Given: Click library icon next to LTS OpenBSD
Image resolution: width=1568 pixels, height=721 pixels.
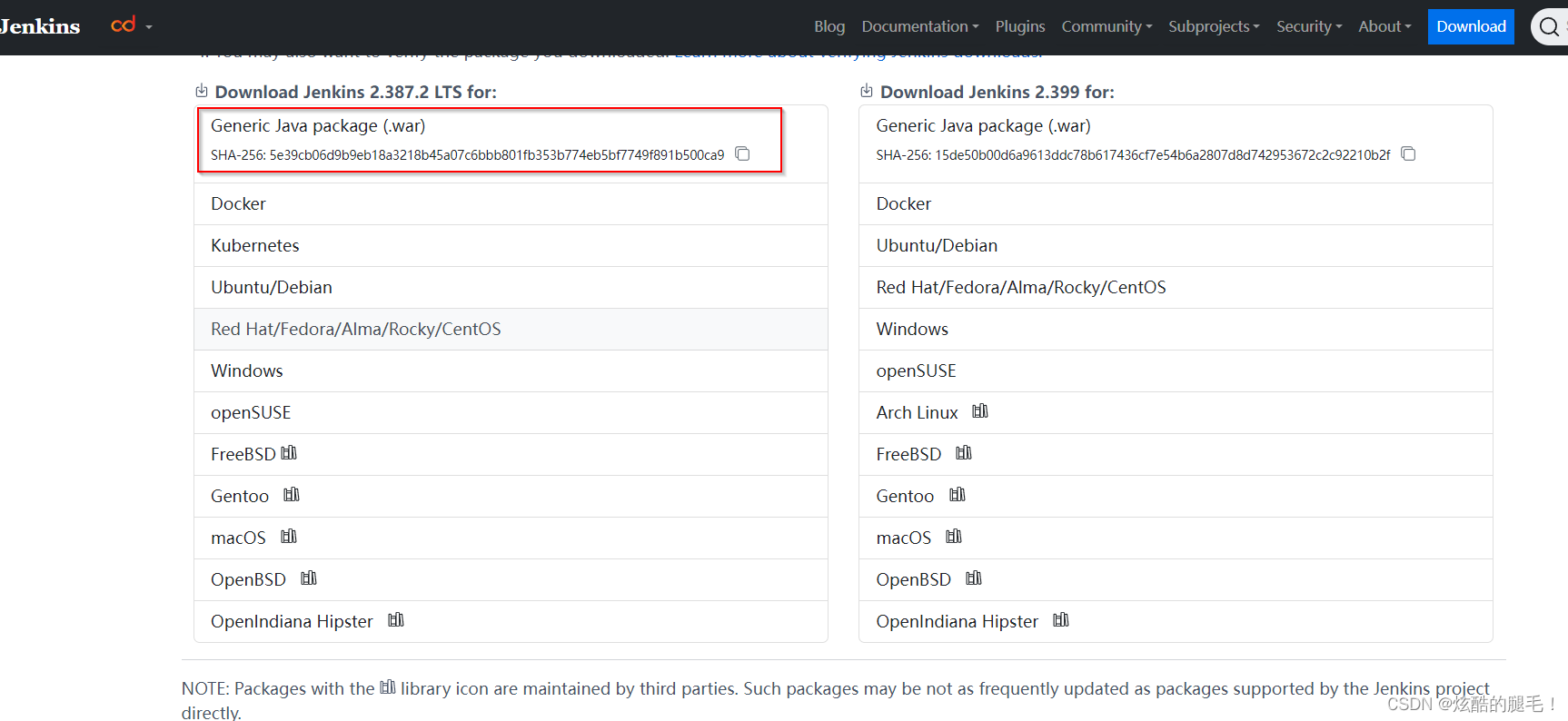Looking at the screenshot, I should tap(309, 578).
